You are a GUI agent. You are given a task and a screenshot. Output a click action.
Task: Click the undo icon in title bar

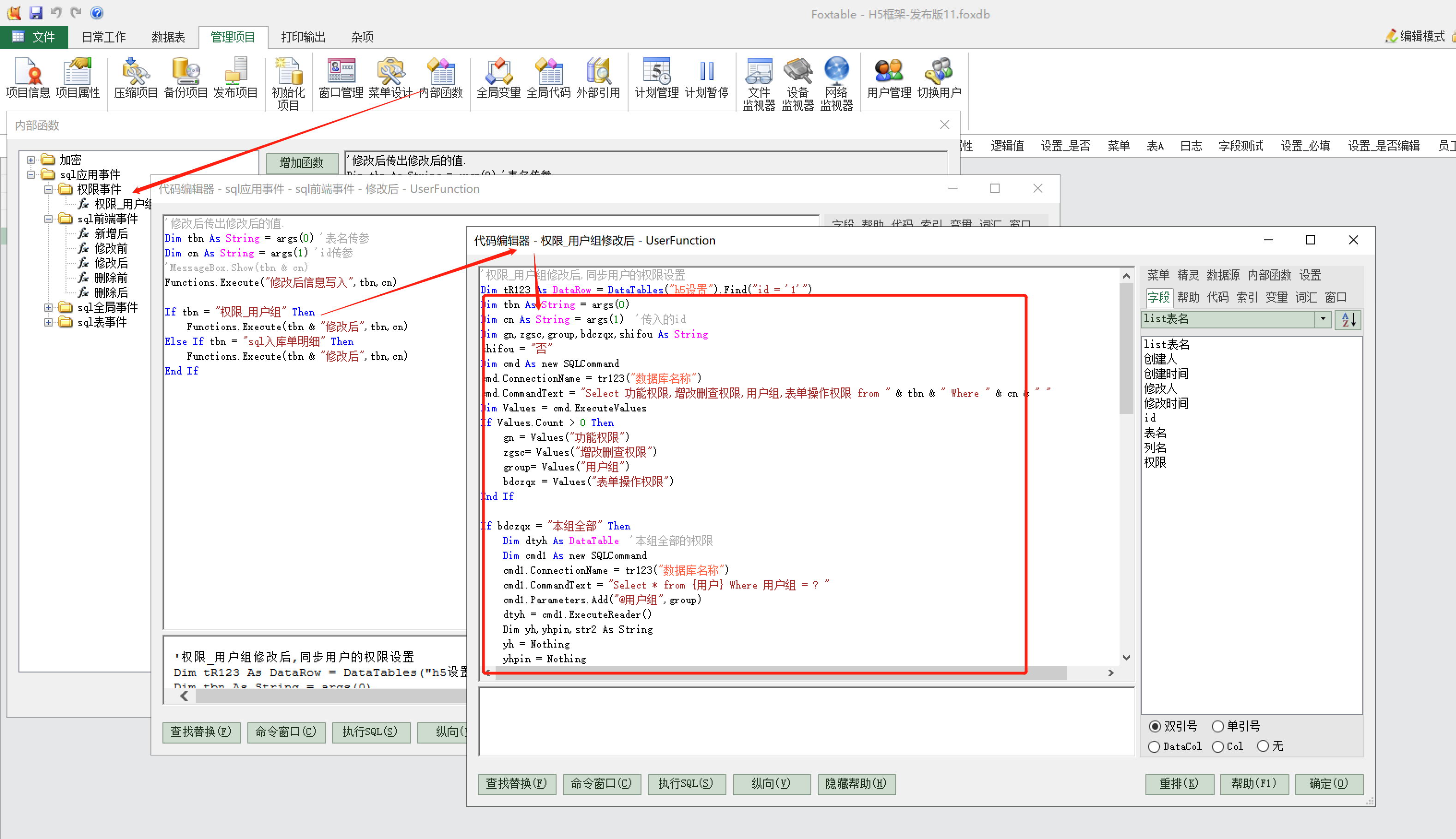[56, 12]
